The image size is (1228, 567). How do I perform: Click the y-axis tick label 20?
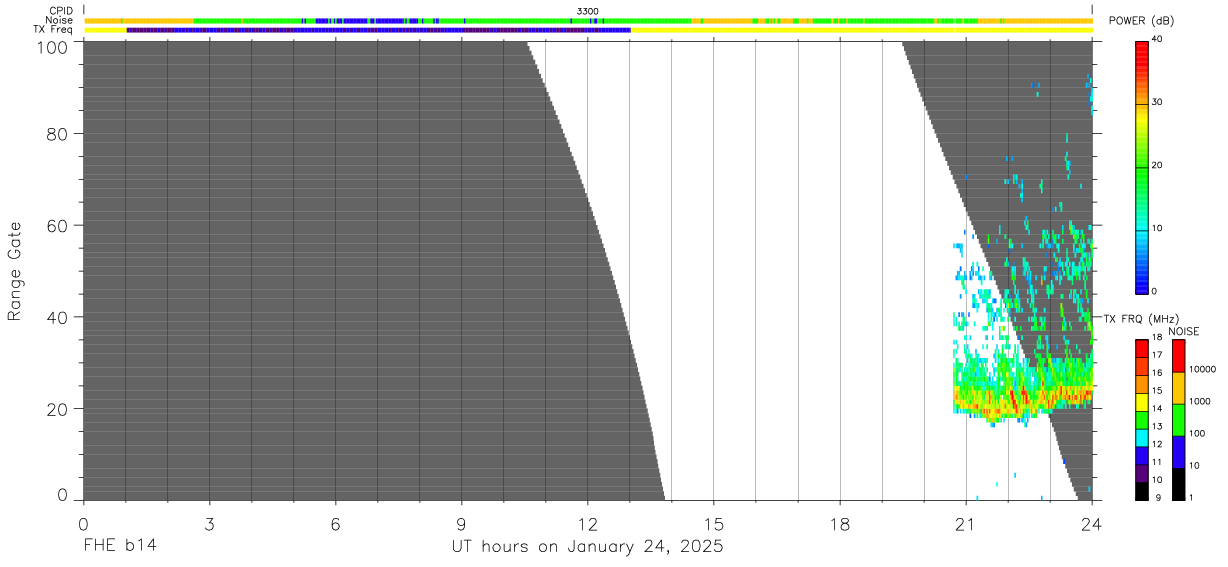[58, 409]
